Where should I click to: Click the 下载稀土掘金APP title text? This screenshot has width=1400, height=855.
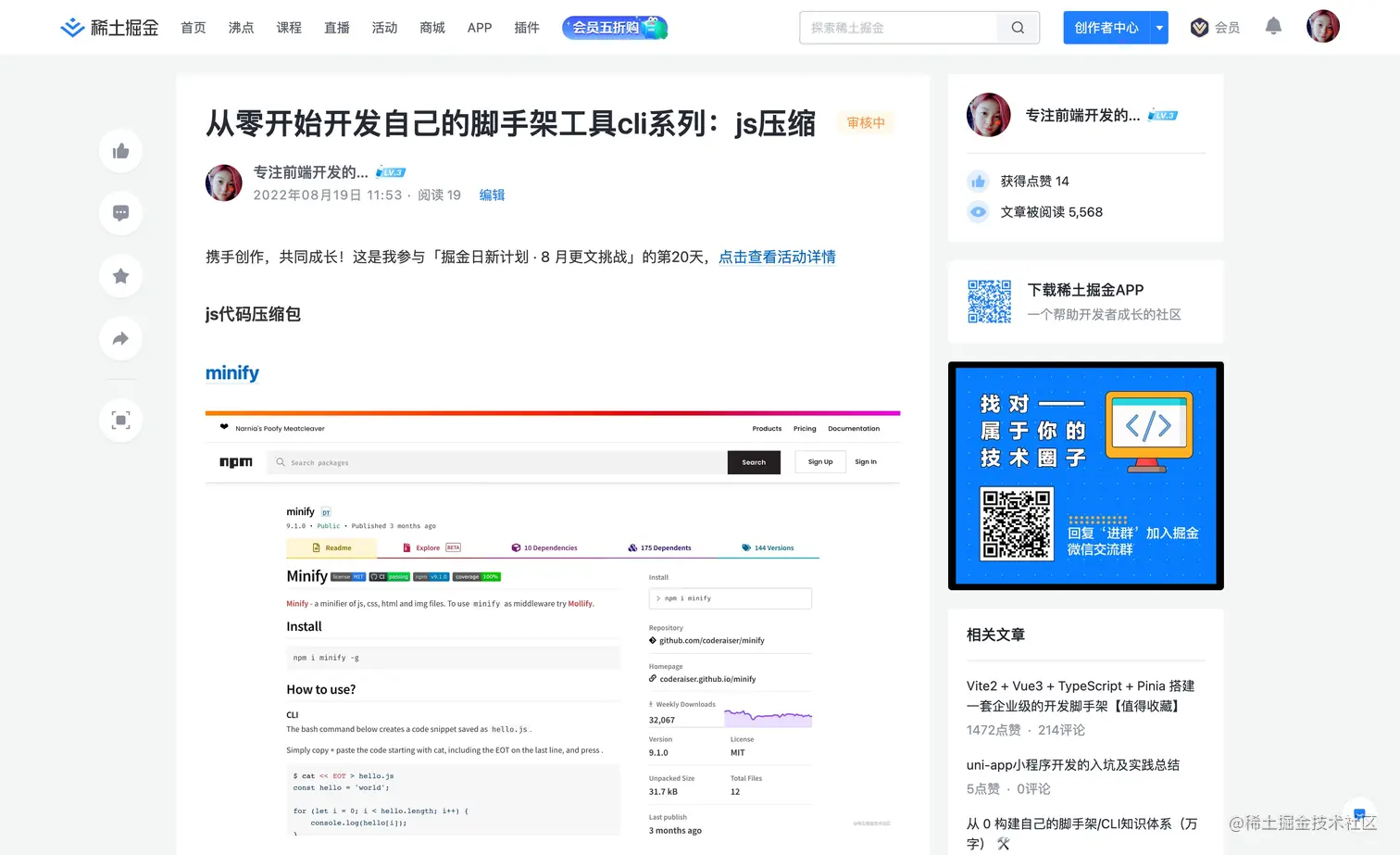click(1085, 290)
